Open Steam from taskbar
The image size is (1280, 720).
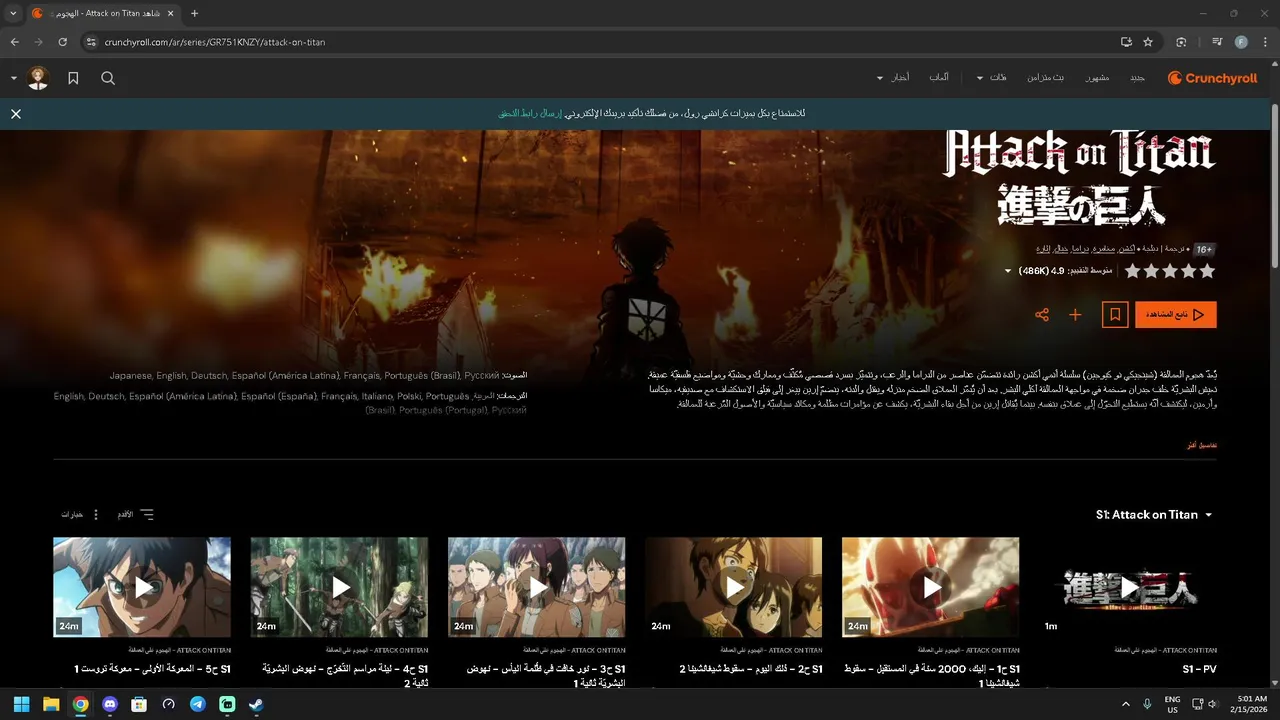(257, 704)
